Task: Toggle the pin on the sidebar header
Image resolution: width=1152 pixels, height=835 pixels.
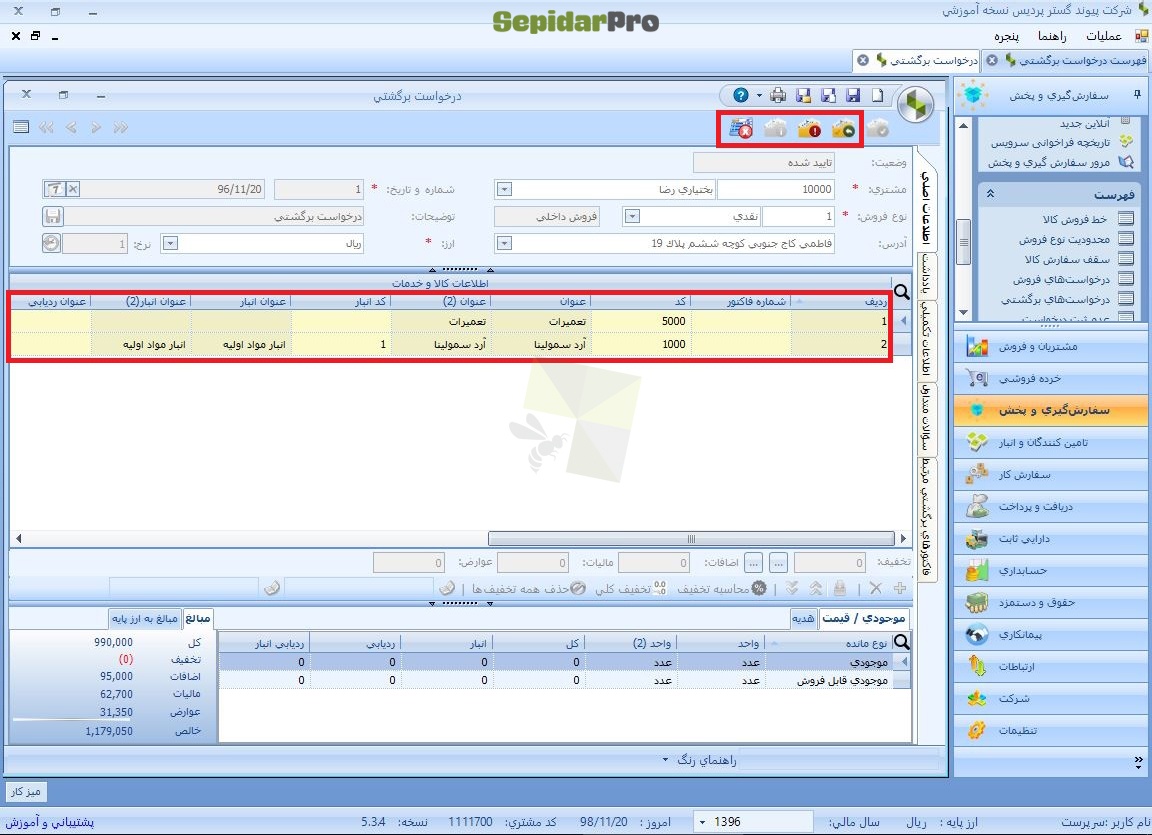Action: [1137, 95]
